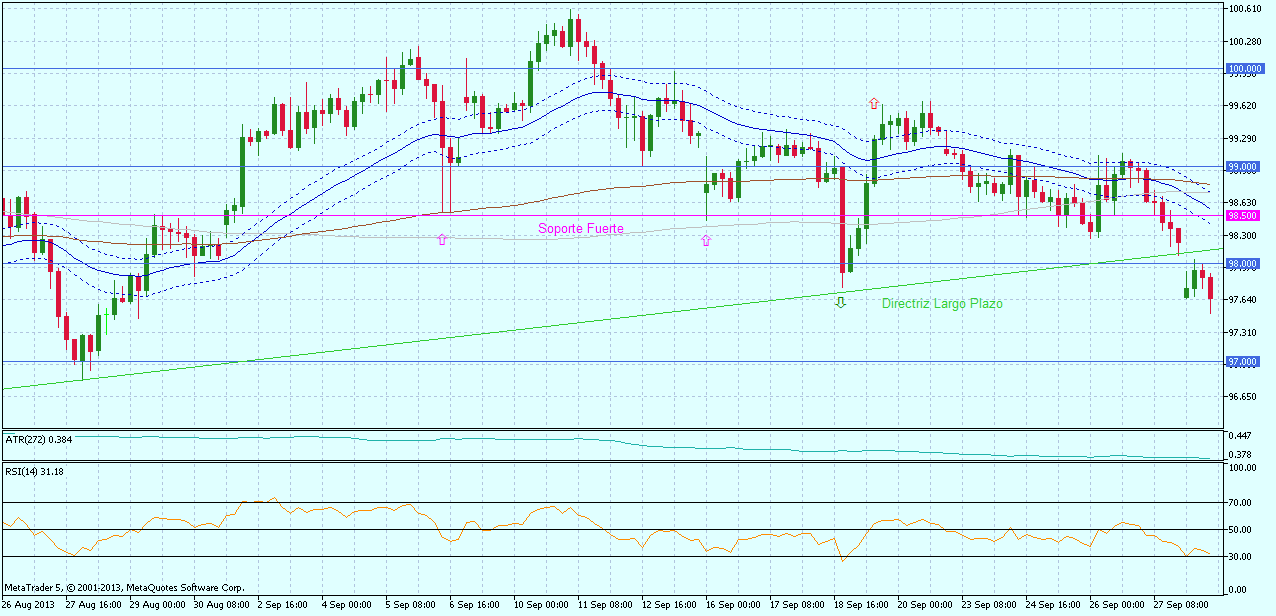Click the yellow down arrow beside the trendline label
This screenshot has width=1276, height=616.
coord(841,303)
